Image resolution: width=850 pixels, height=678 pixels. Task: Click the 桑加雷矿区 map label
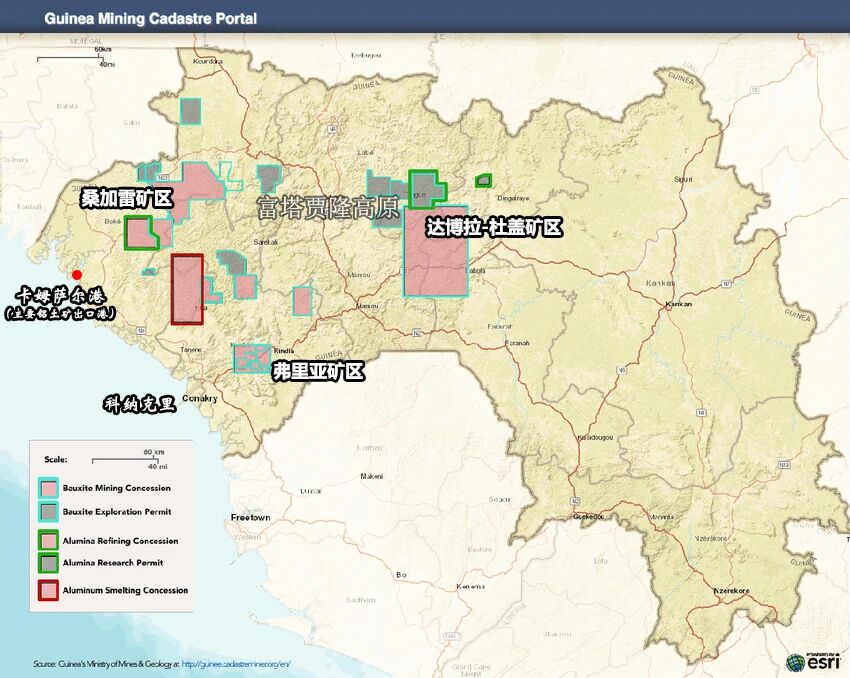point(126,199)
